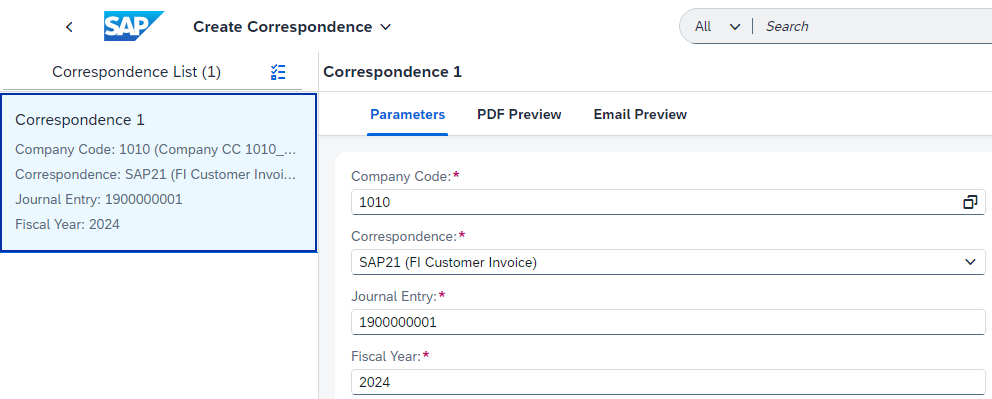Switch to the Parameters tab
992x399 pixels.
pyautogui.click(x=407, y=114)
